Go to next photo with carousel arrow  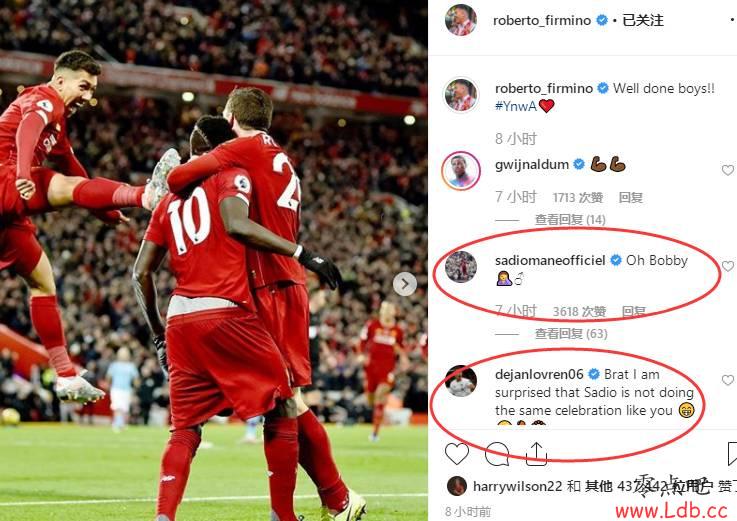405,284
